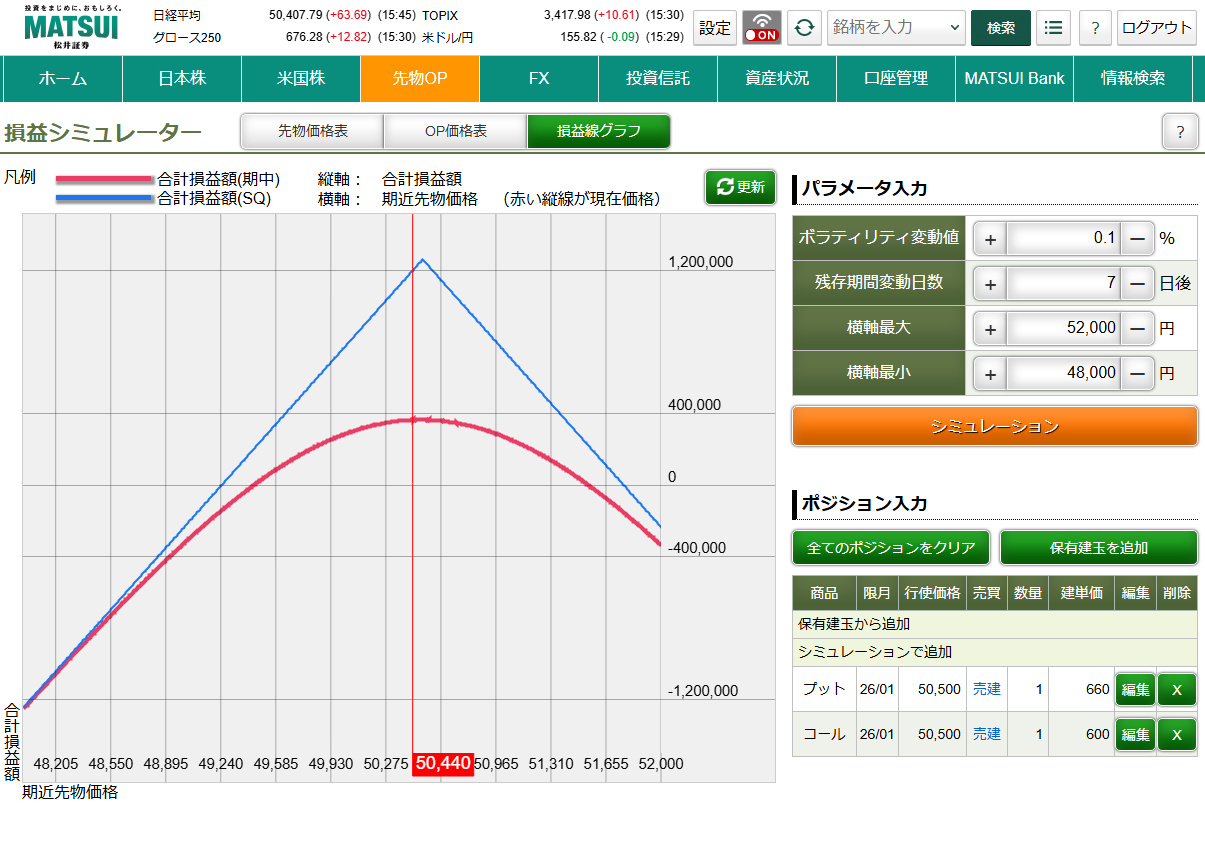
Task: Switch to the OP価格表 tab
Action: click(455, 131)
